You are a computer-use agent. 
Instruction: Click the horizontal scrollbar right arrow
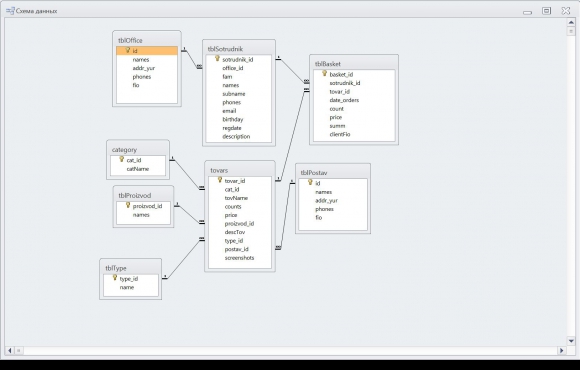[562, 350]
